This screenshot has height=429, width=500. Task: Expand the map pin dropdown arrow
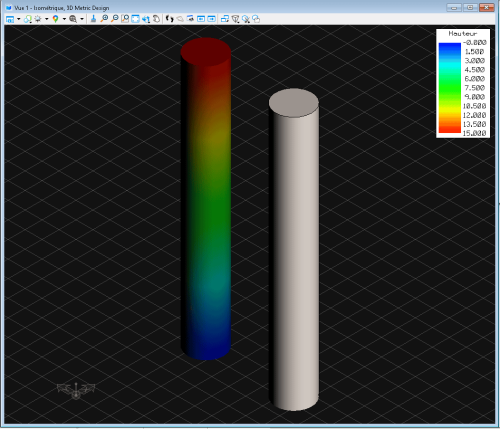click(x=64, y=19)
